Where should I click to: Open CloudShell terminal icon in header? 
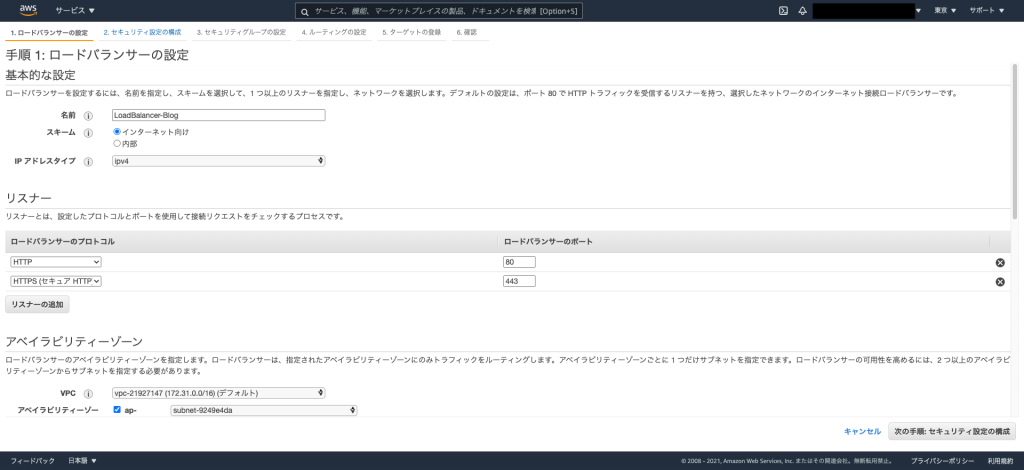783,10
